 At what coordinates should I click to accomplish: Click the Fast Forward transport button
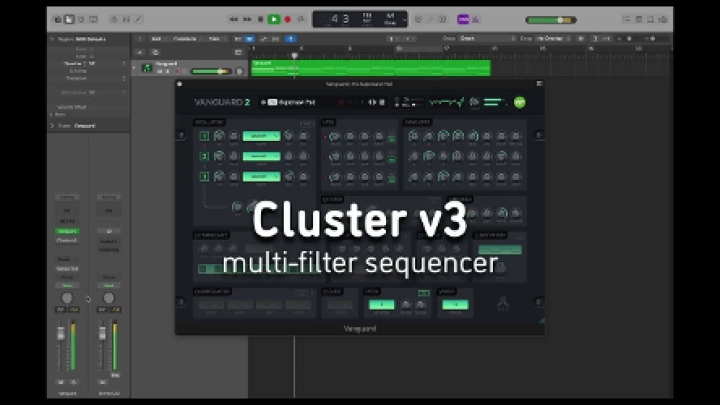pyautogui.click(x=247, y=19)
